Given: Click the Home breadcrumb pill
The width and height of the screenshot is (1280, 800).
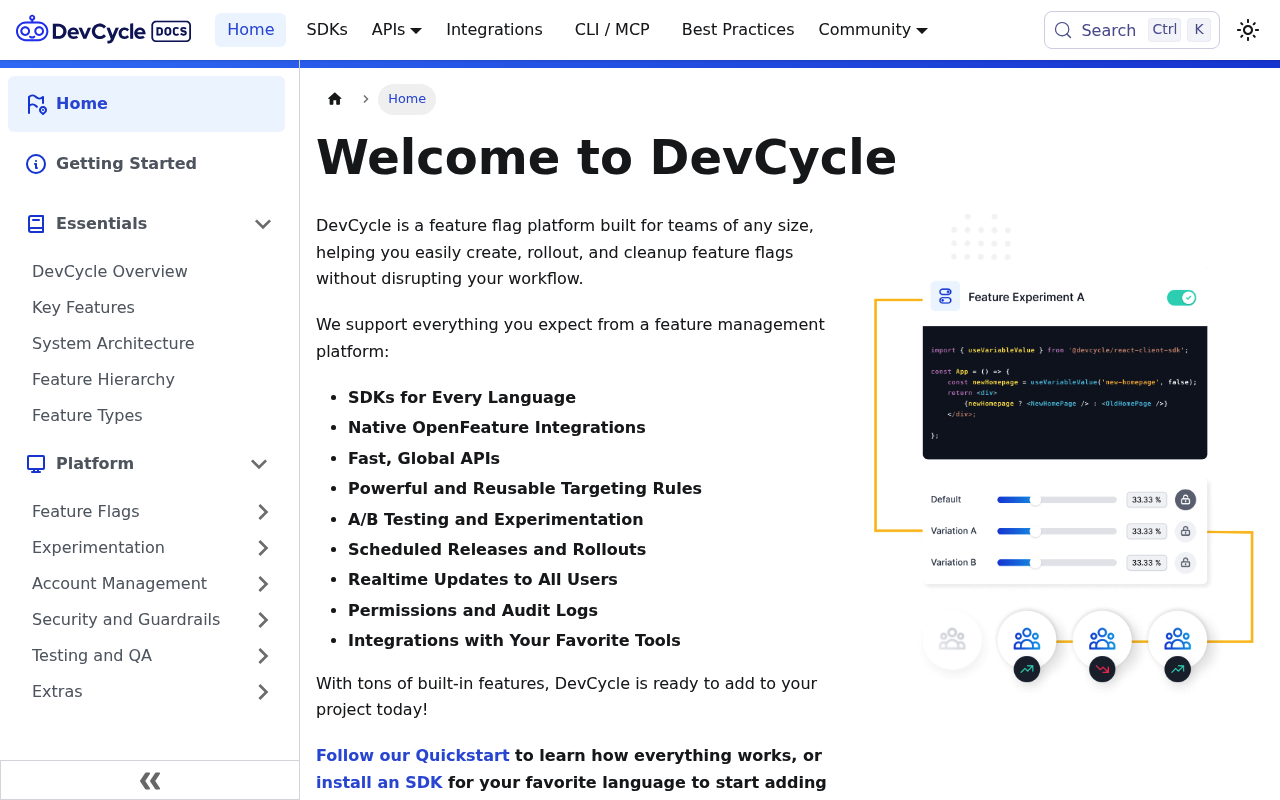Looking at the screenshot, I should click(407, 99).
